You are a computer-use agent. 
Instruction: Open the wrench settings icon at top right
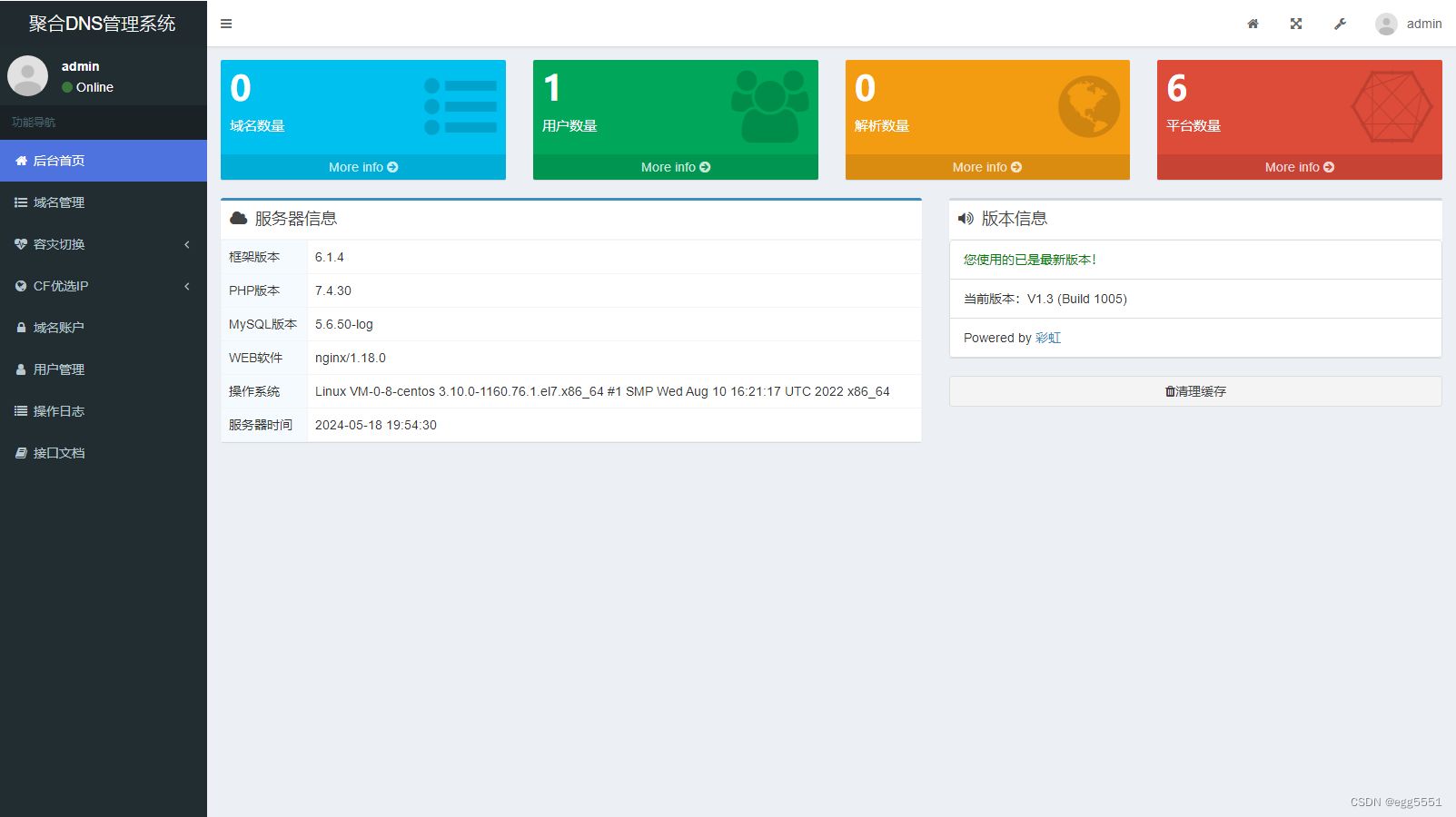[x=1340, y=24]
